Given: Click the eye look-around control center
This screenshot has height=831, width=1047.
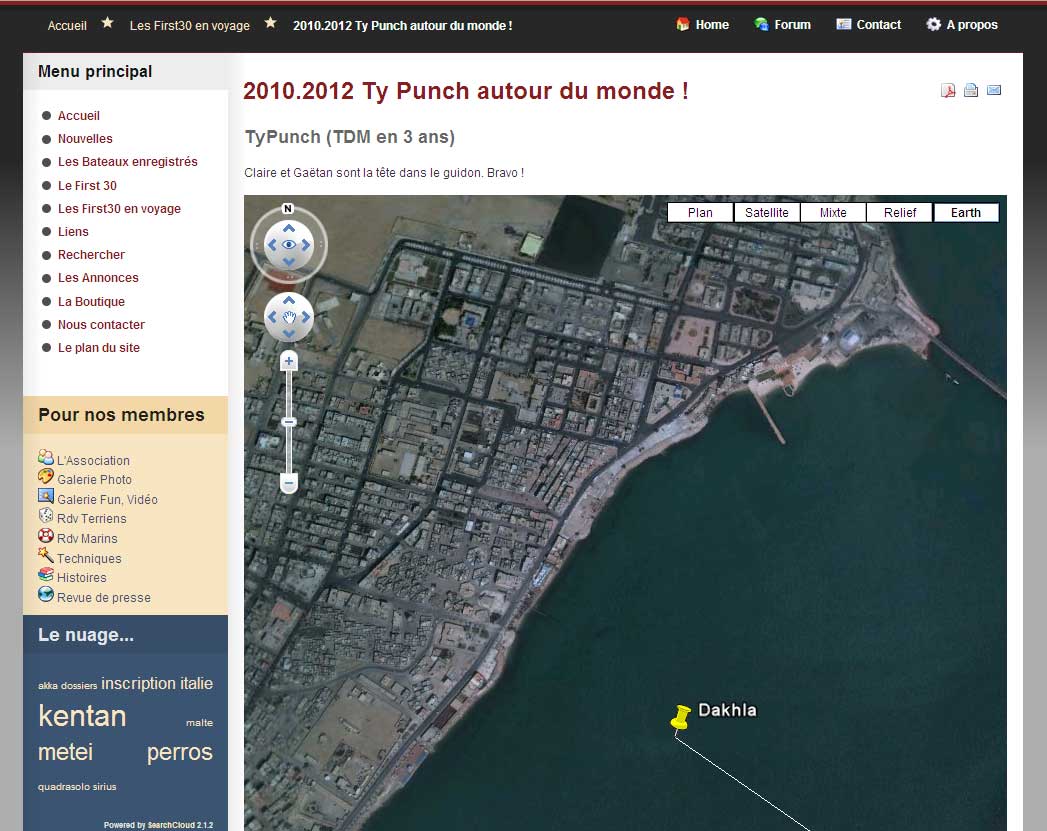Looking at the screenshot, I should (x=289, y=245).
